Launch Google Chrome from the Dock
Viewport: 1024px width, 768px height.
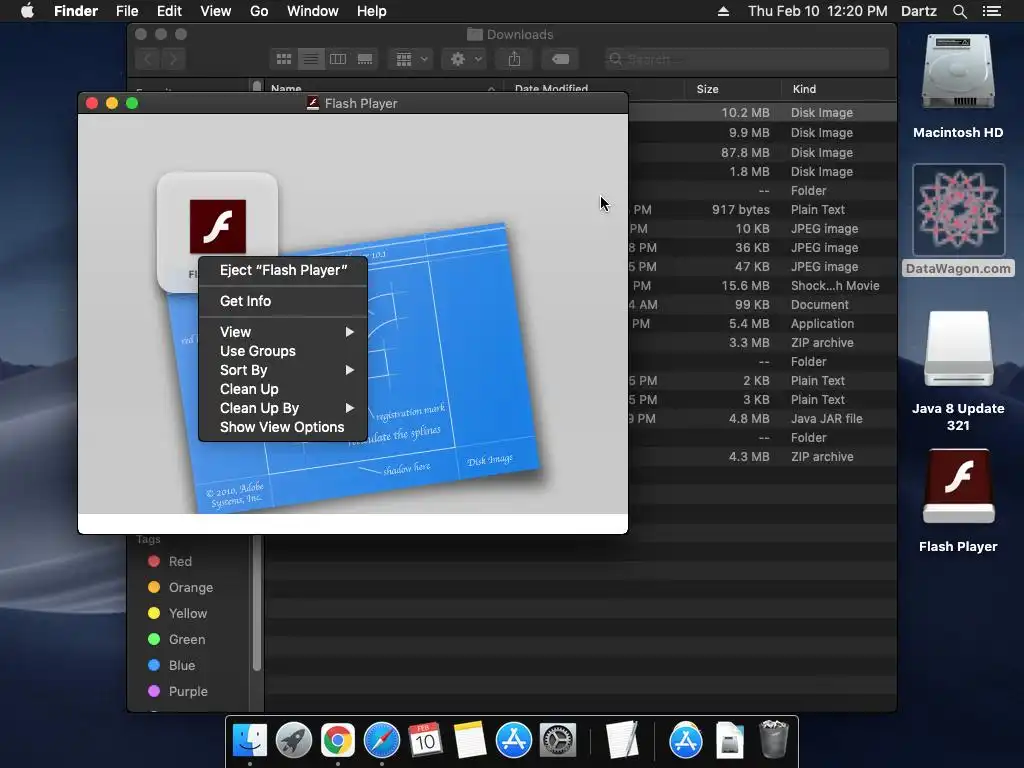coord(338,740)
